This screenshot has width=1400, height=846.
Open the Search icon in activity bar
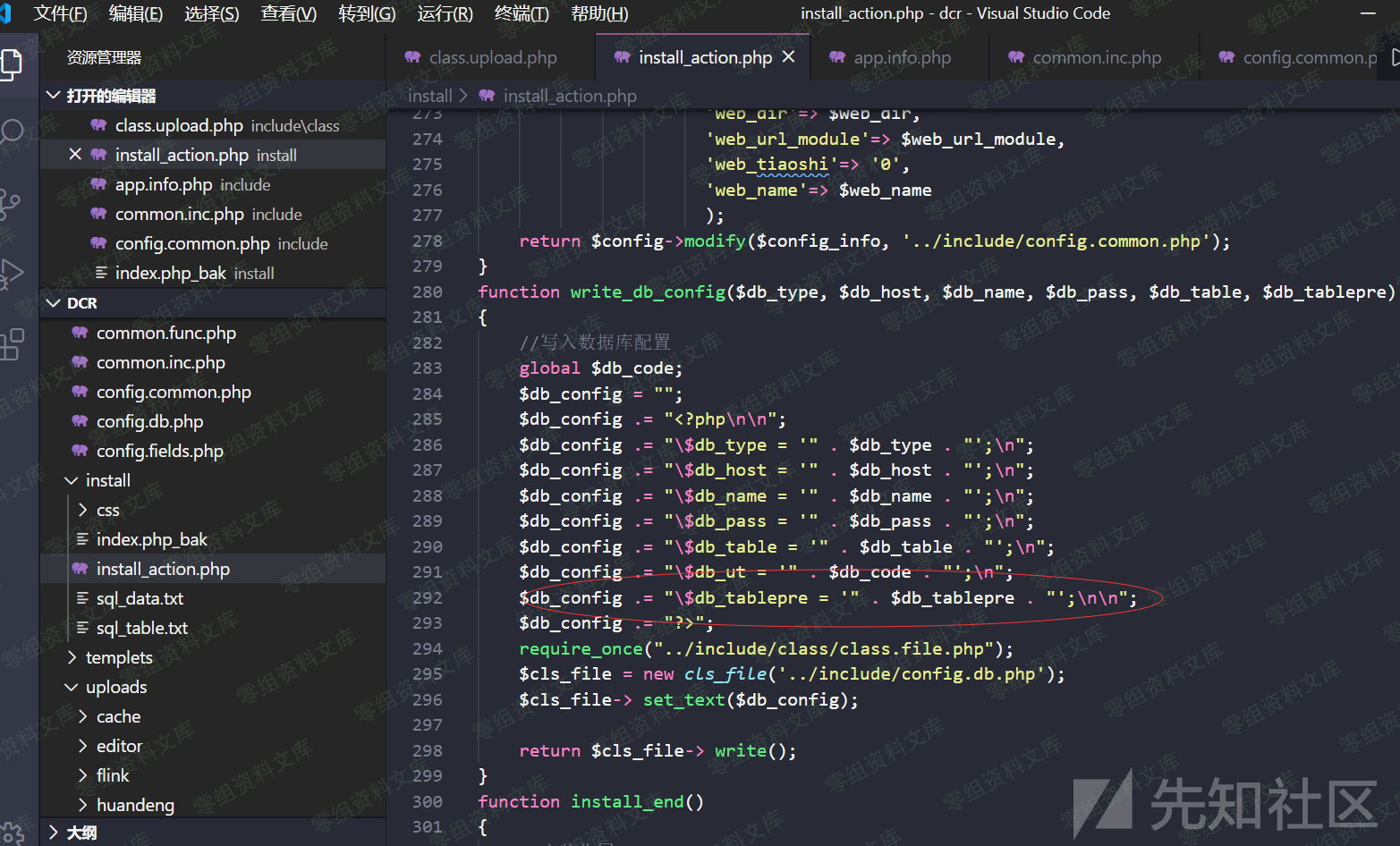(11, 132)
